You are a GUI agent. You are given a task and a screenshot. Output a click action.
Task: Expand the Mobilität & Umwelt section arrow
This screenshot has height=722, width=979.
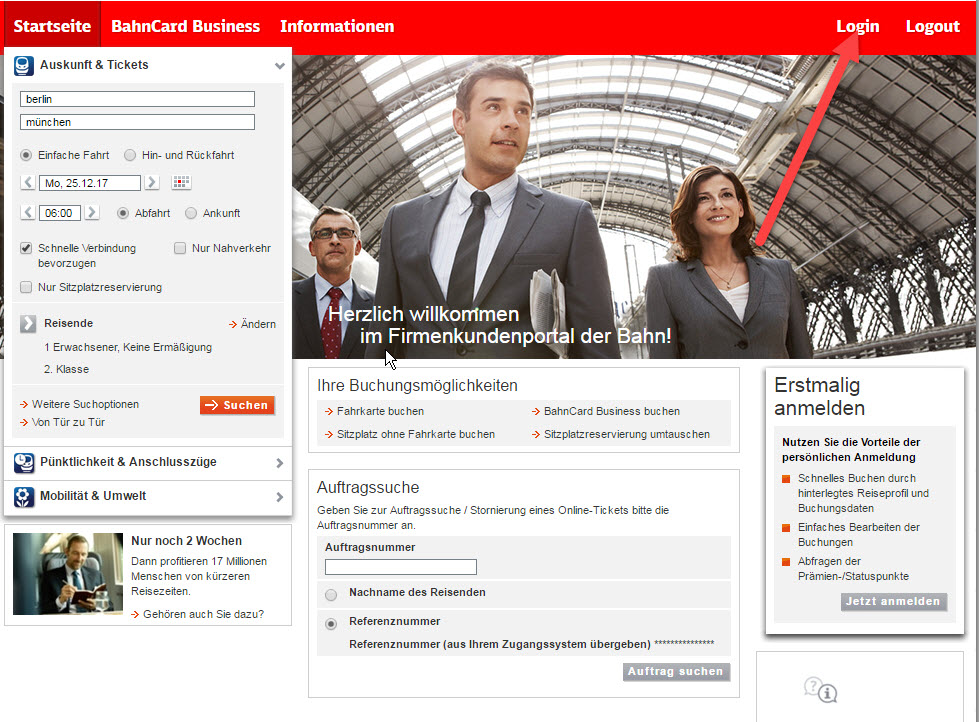[x=279, y=497]
